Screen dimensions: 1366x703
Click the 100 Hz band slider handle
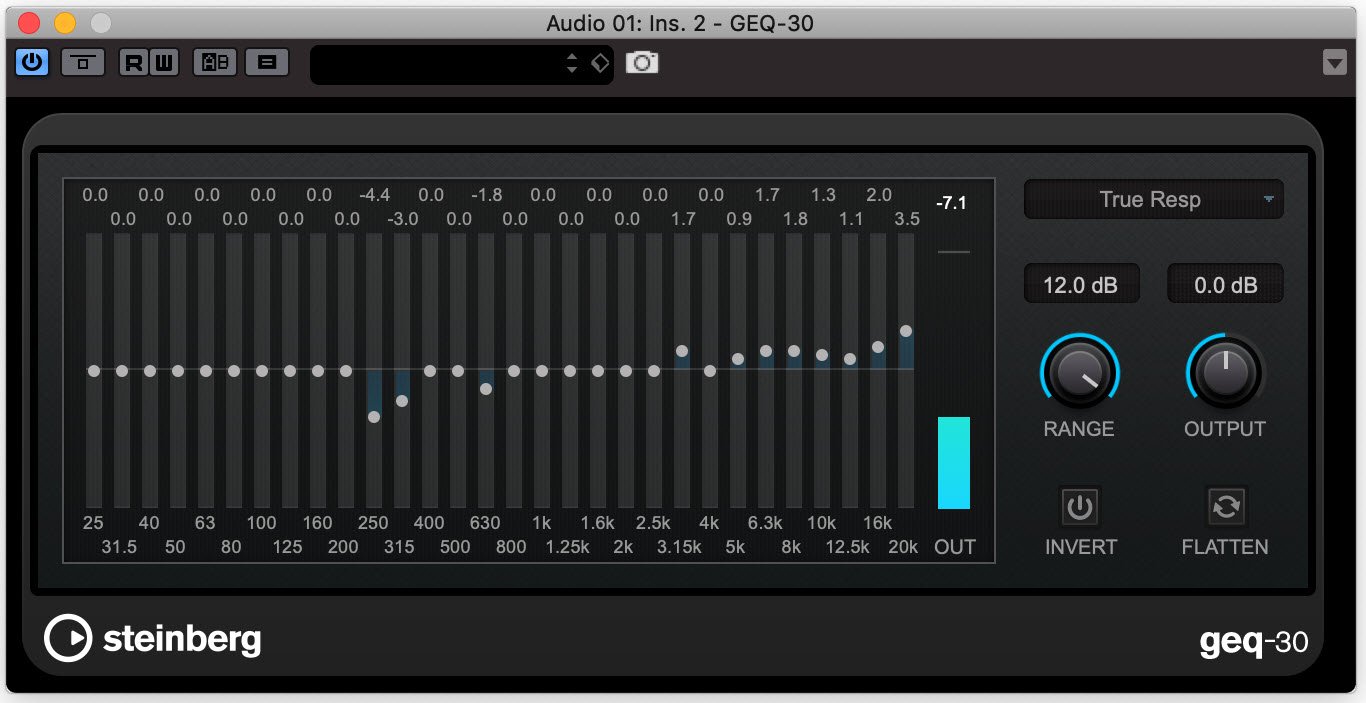[262, 371]
